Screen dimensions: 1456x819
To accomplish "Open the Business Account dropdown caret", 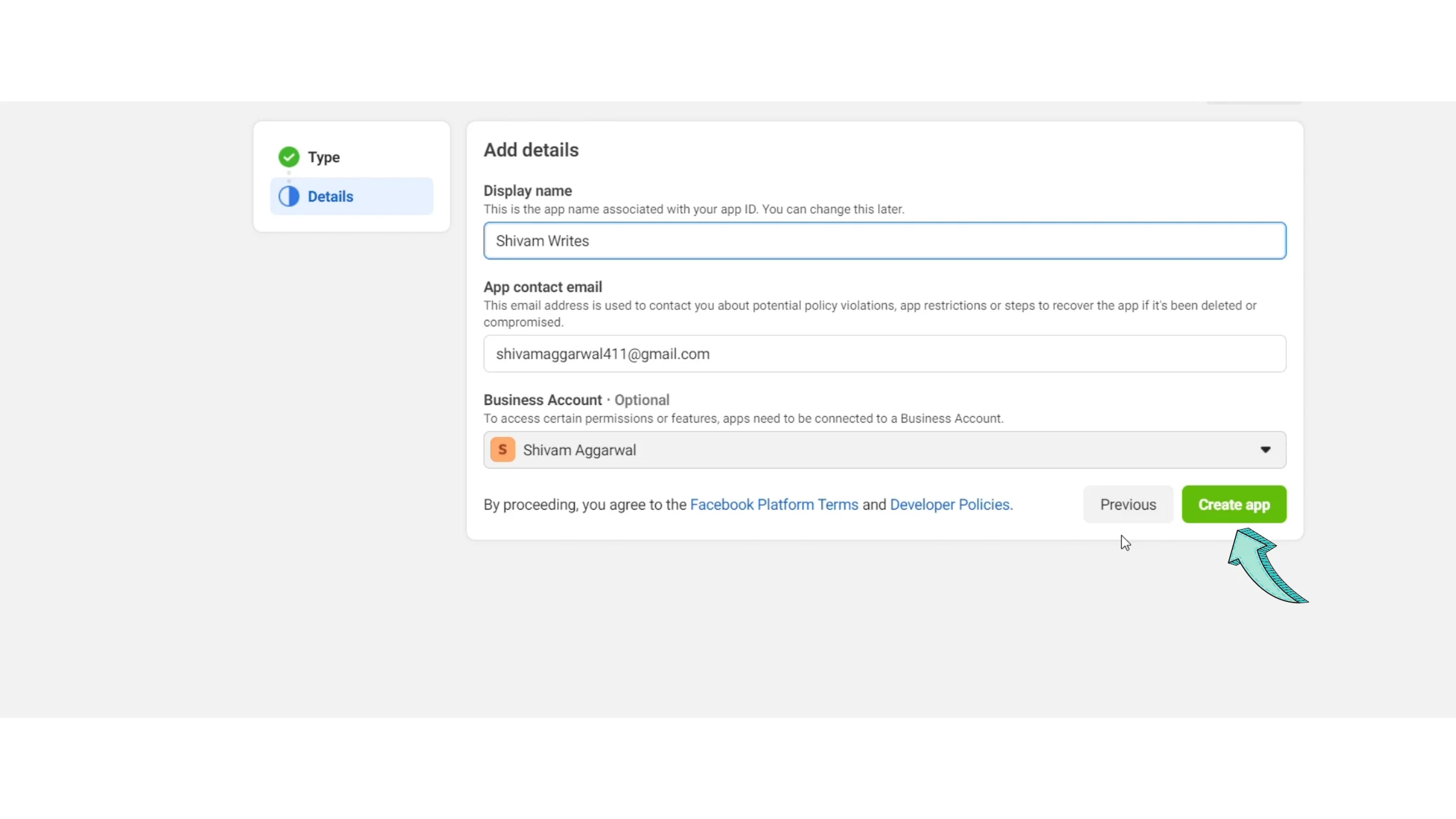I will point(1265,450).
